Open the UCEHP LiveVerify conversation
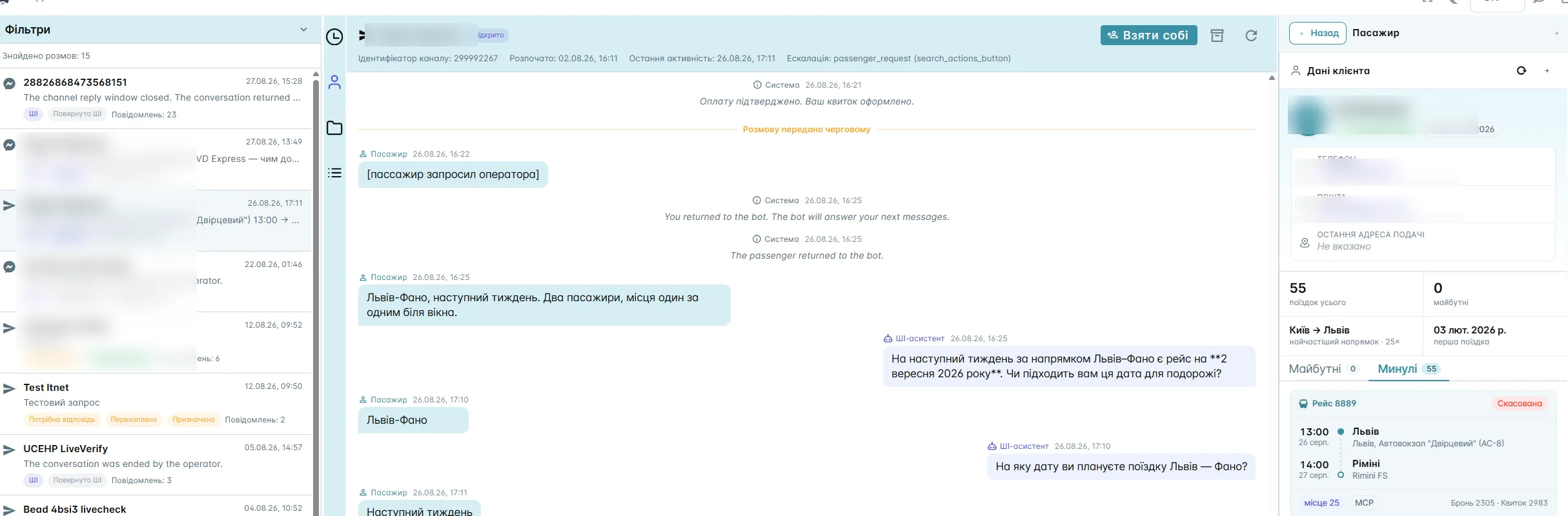This screenshot has width=1568, height=516. coord(156,465)
